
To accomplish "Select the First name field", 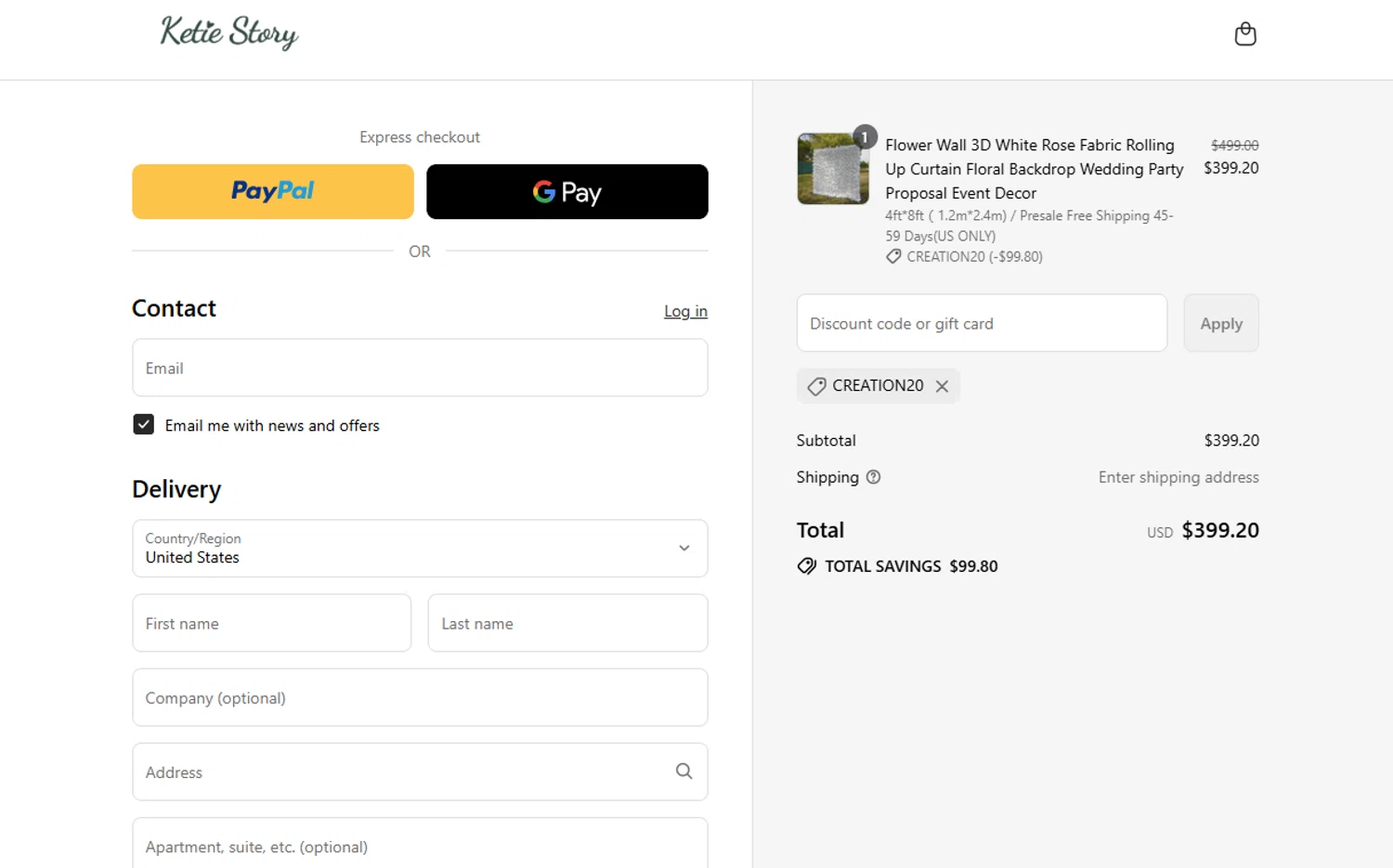I will [271, 623].
